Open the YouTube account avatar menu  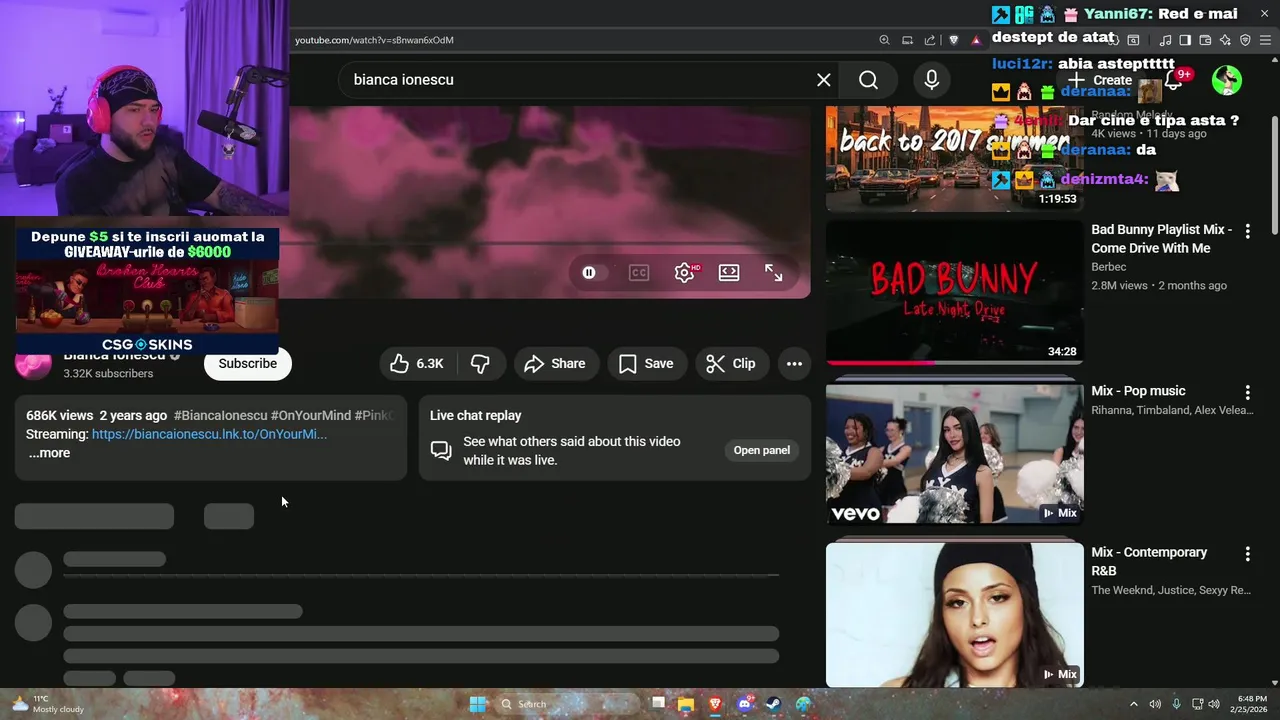click(1226, 80)
